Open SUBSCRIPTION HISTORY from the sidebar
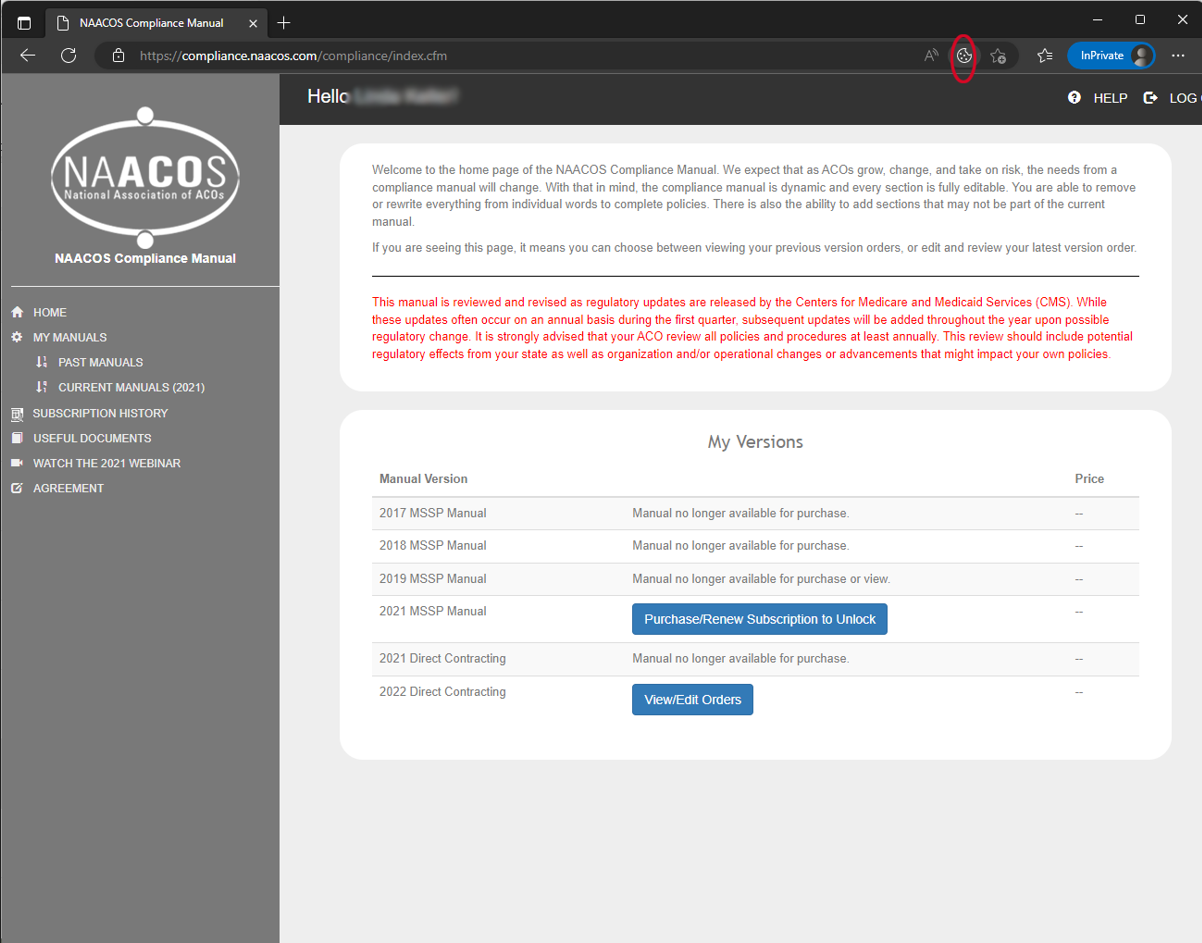1202x943 pixels. 100,413
